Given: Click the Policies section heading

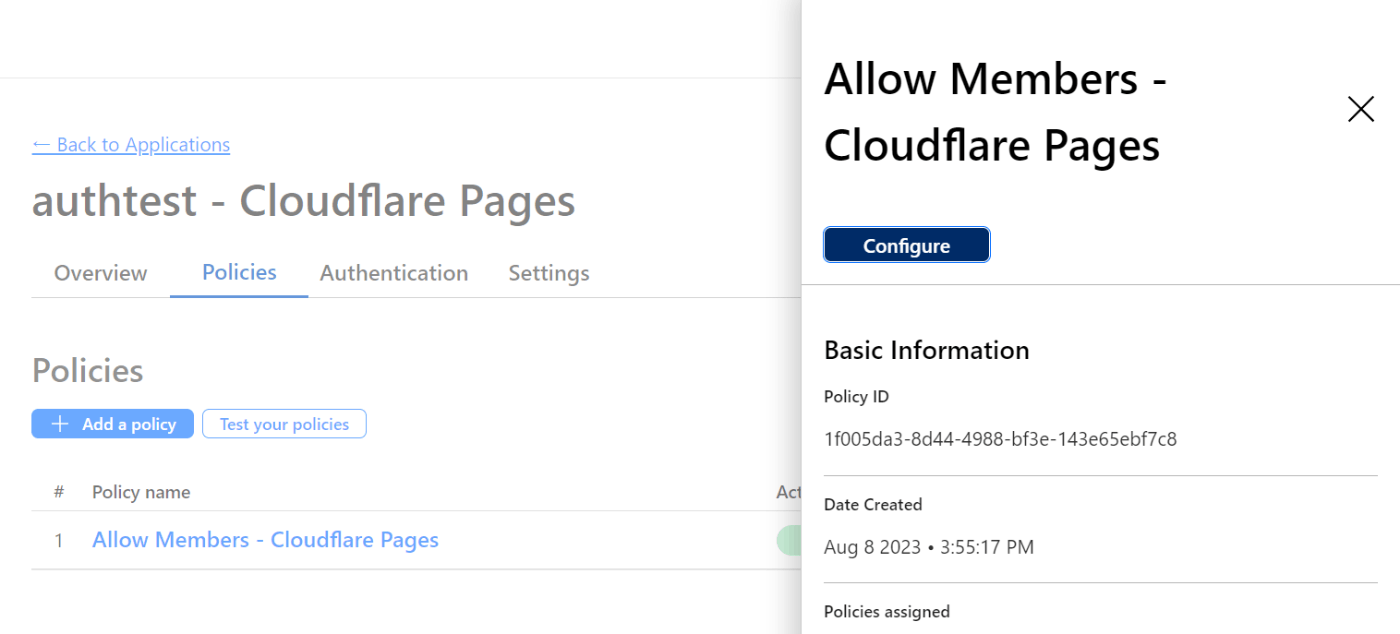Looking at the screenshot, I should (88, 371).
